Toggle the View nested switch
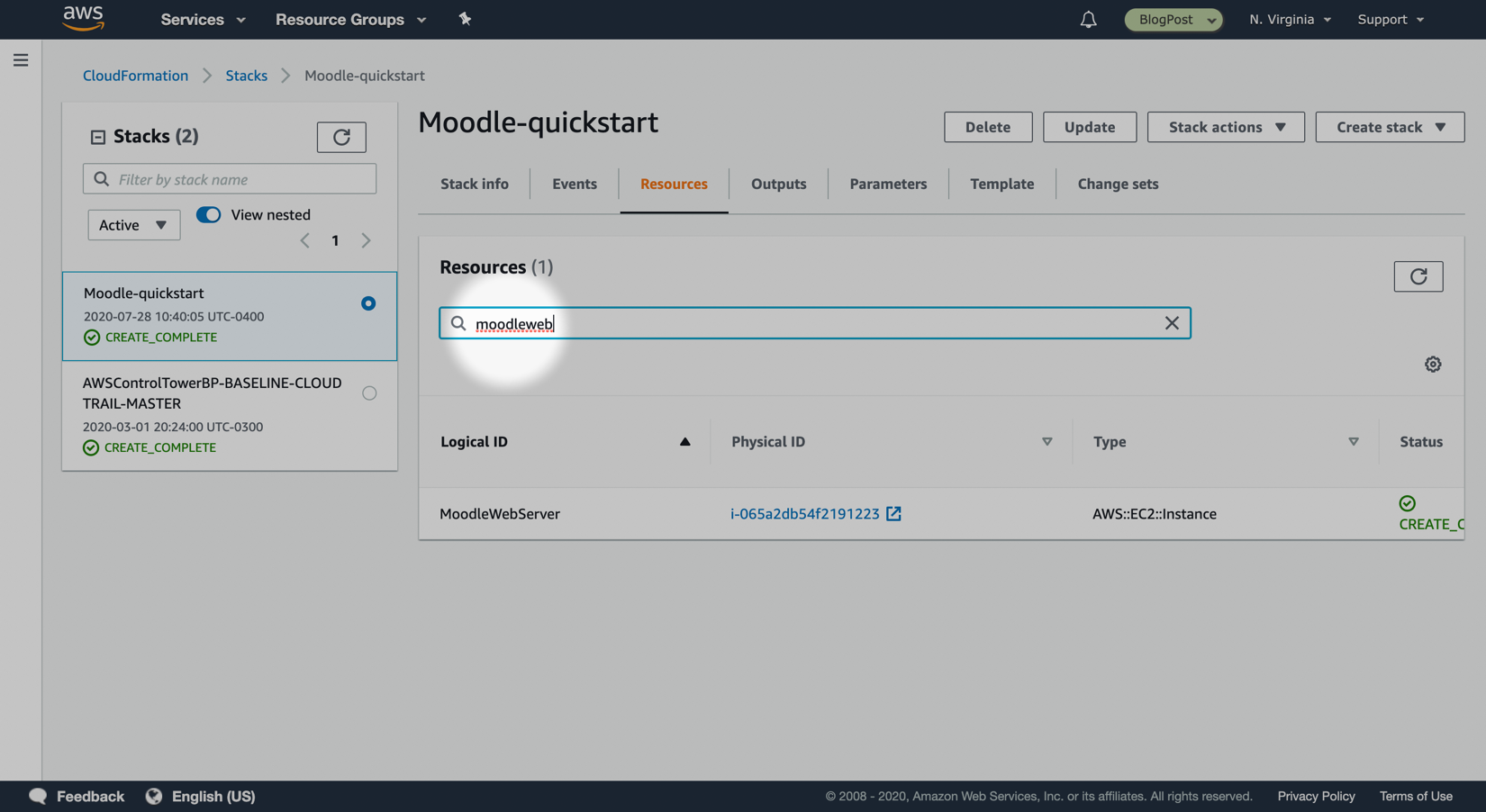1486x812 pixels. [208, 214]
